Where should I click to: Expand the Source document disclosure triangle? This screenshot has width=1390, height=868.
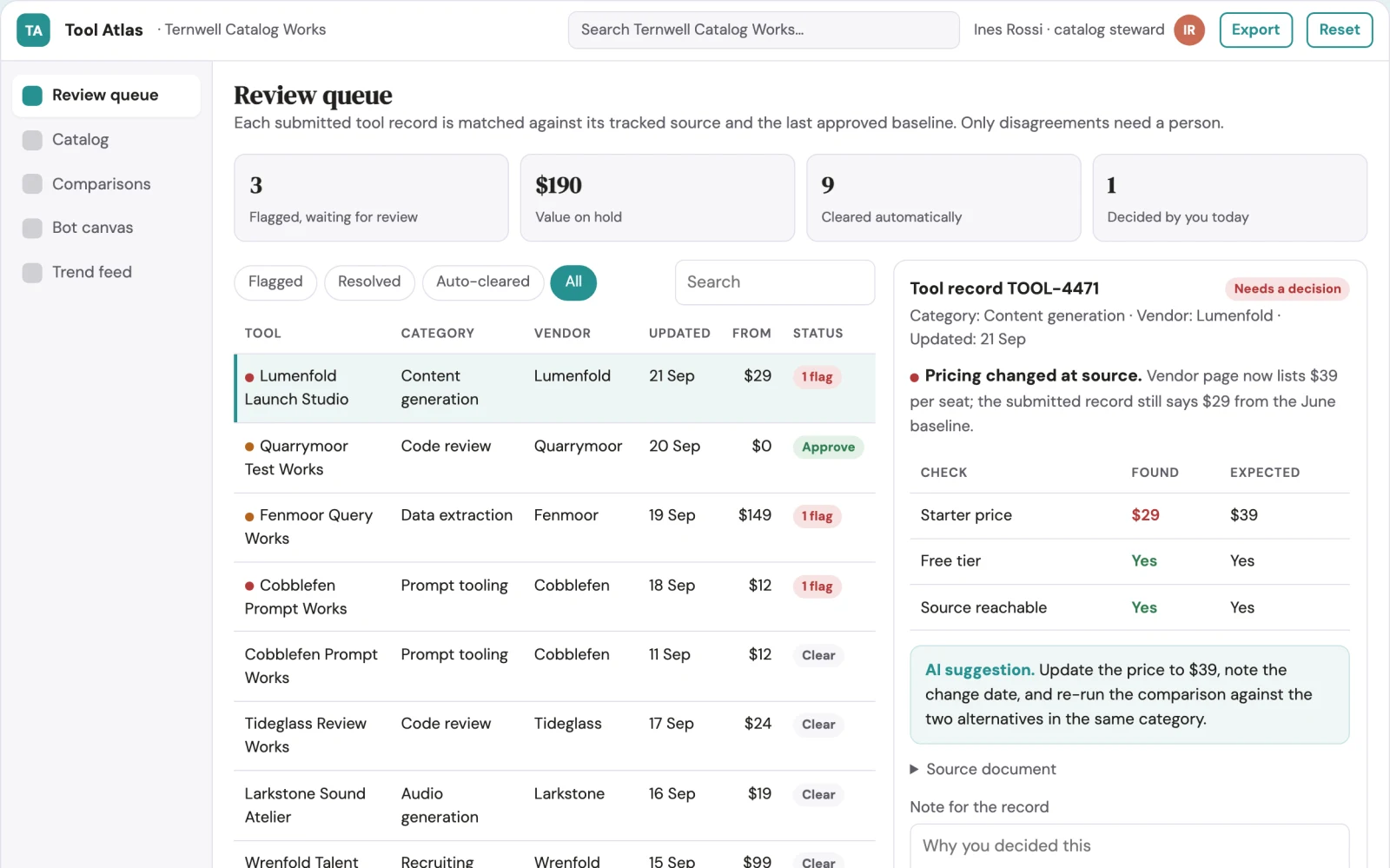coord(914,769)
